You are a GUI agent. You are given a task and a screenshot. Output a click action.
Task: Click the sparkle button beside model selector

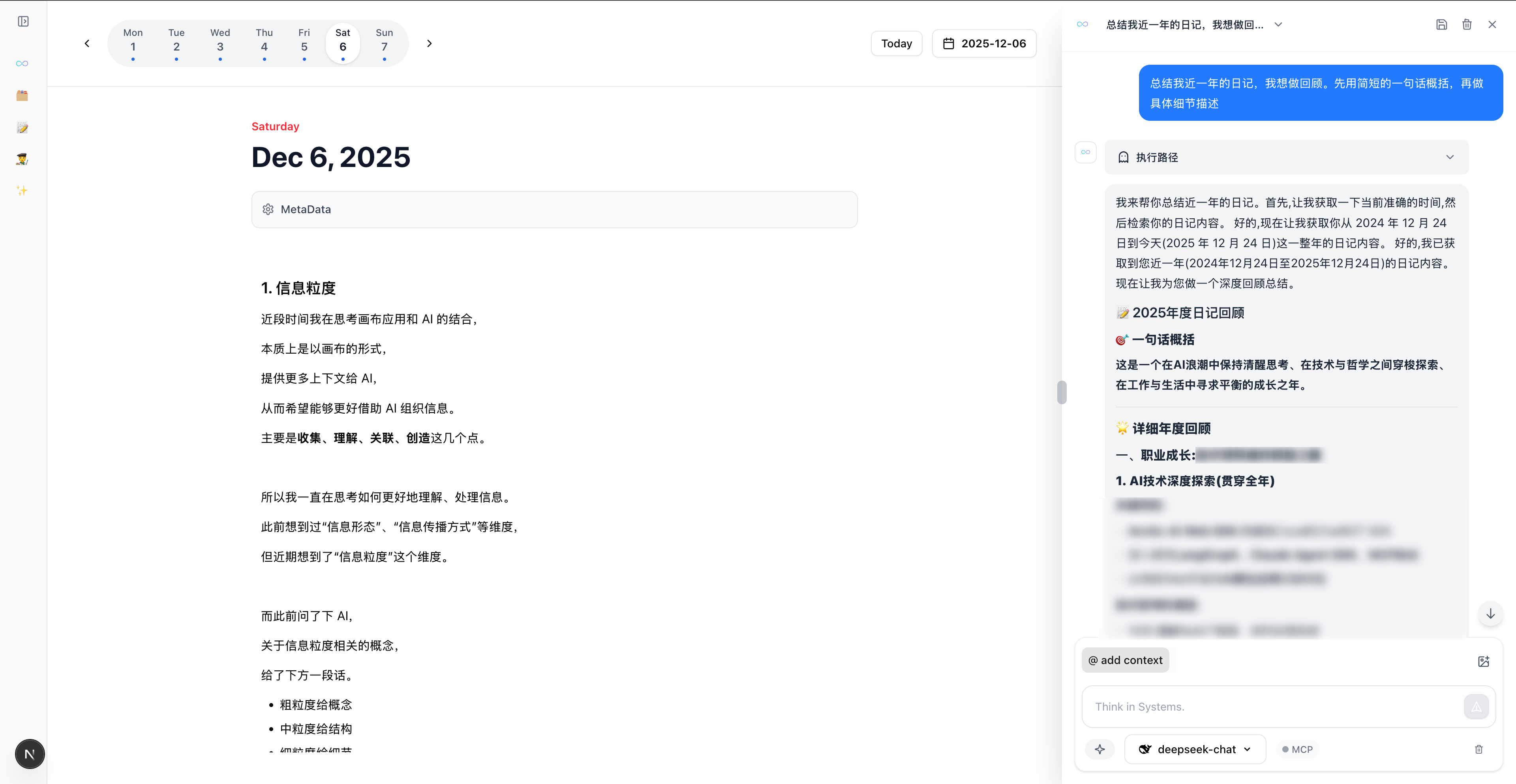click(1099, 749)
